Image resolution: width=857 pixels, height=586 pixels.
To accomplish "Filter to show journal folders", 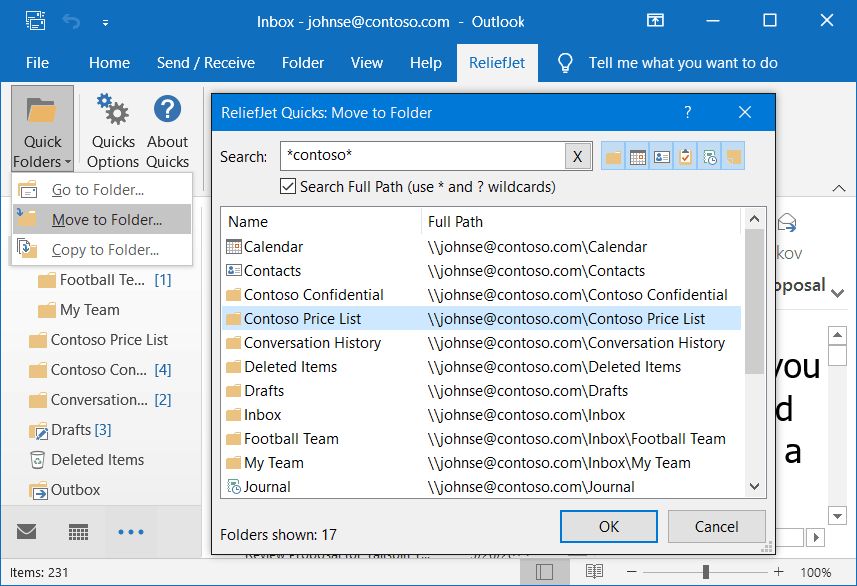I will tap(712, 155).
